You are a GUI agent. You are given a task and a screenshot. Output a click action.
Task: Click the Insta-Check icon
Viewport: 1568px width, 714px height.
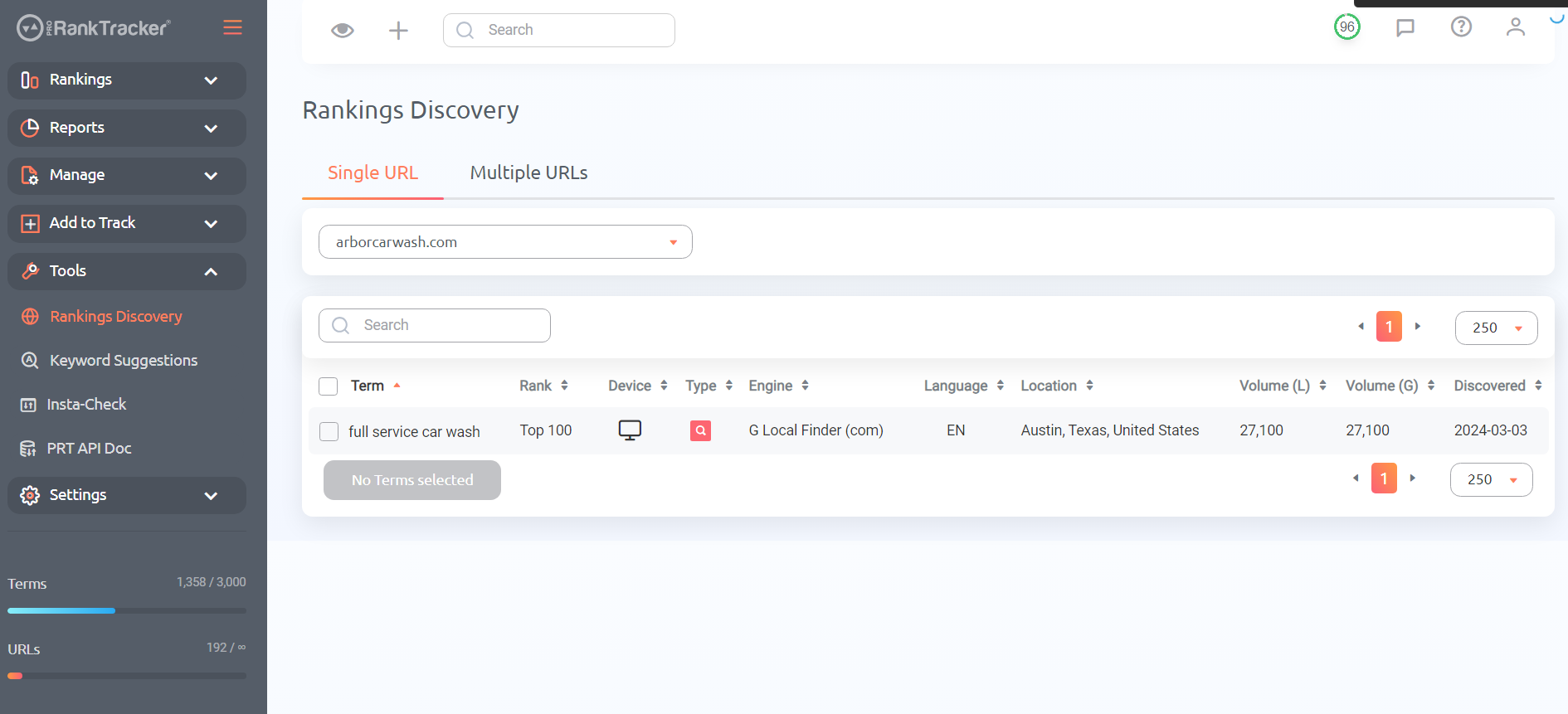click(28, 405)
